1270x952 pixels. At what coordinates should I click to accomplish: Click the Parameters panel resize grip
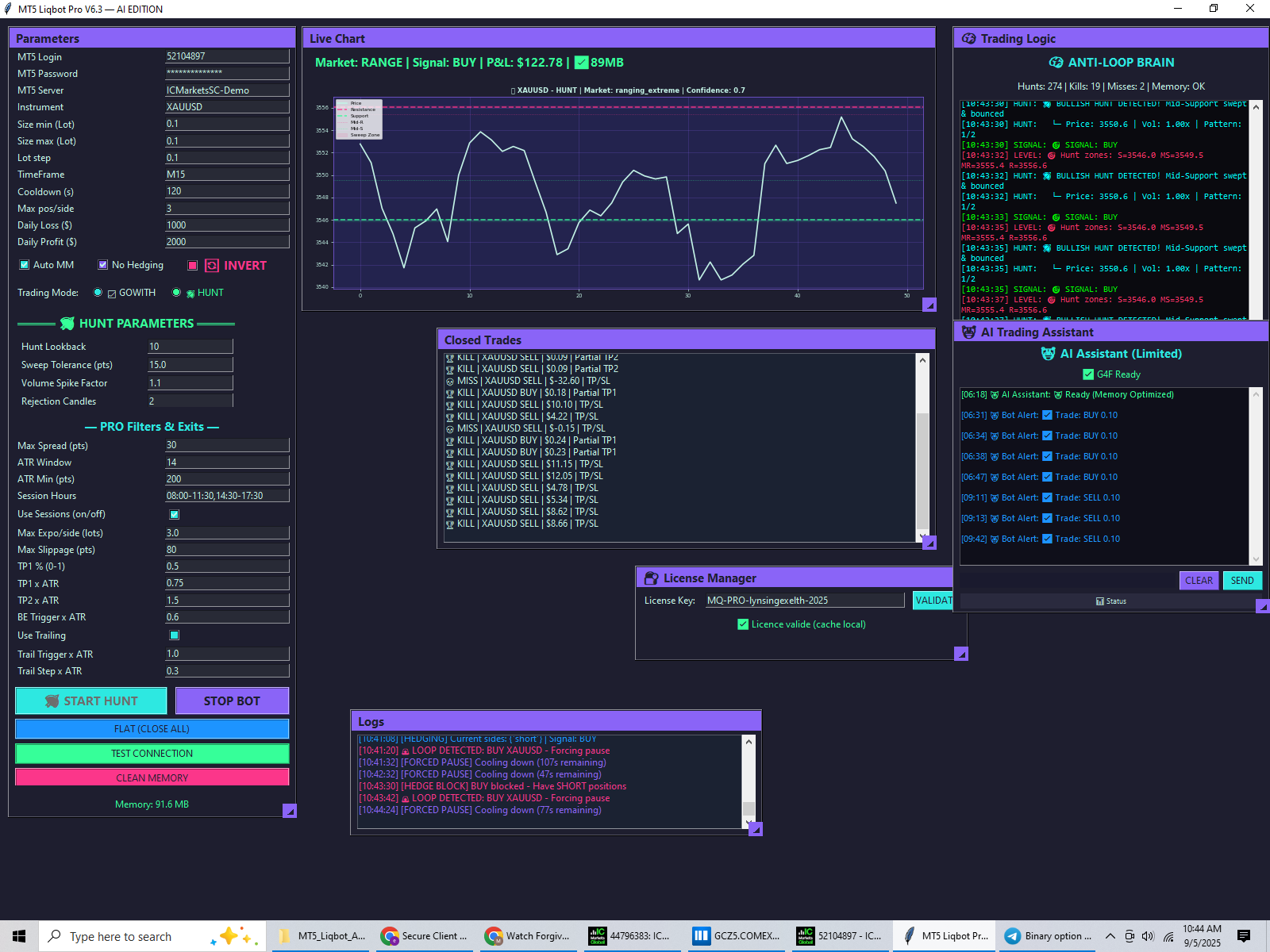(x=290, y=811)
